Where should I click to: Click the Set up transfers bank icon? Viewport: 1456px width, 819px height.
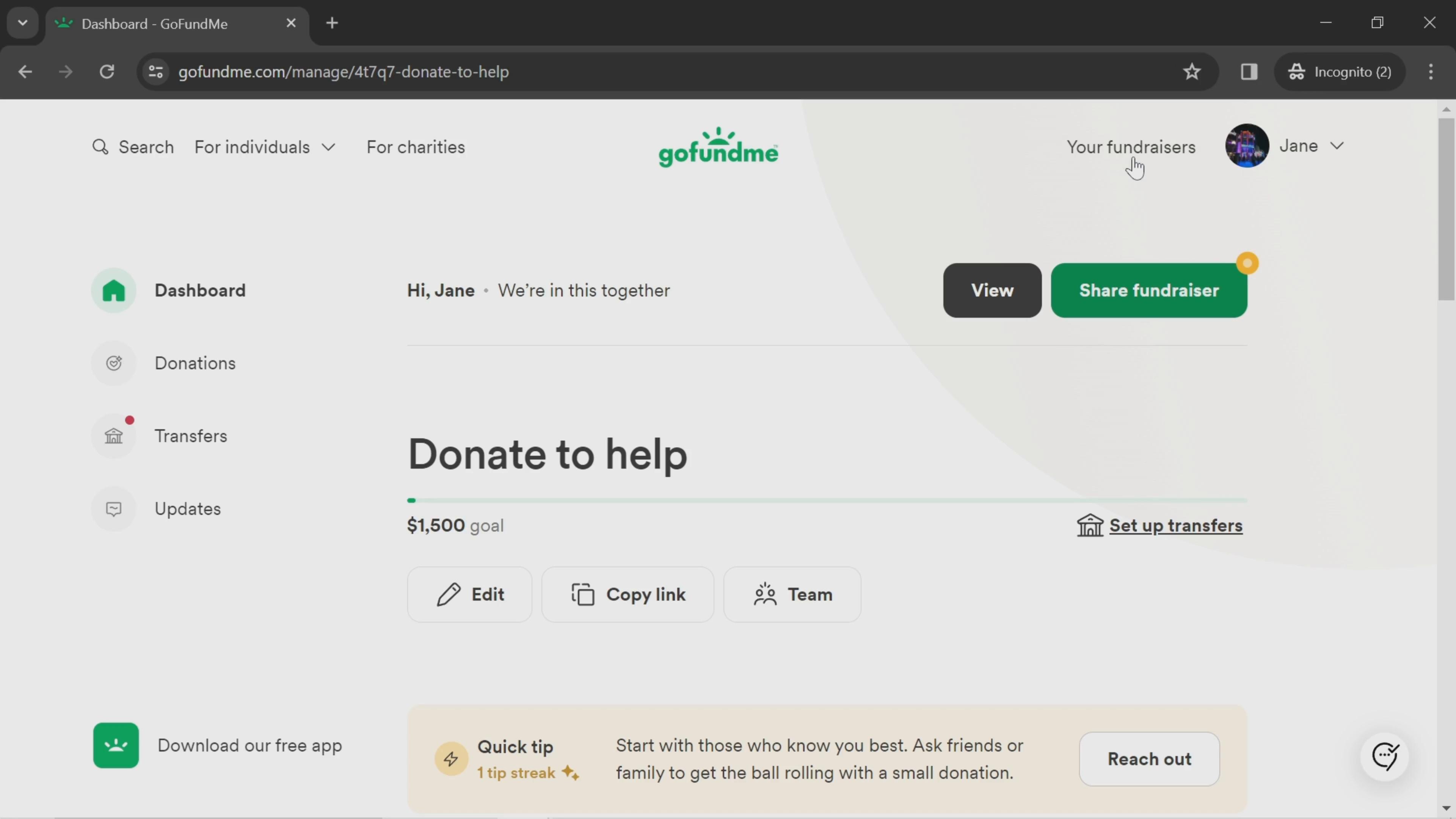click(1091, 525)
